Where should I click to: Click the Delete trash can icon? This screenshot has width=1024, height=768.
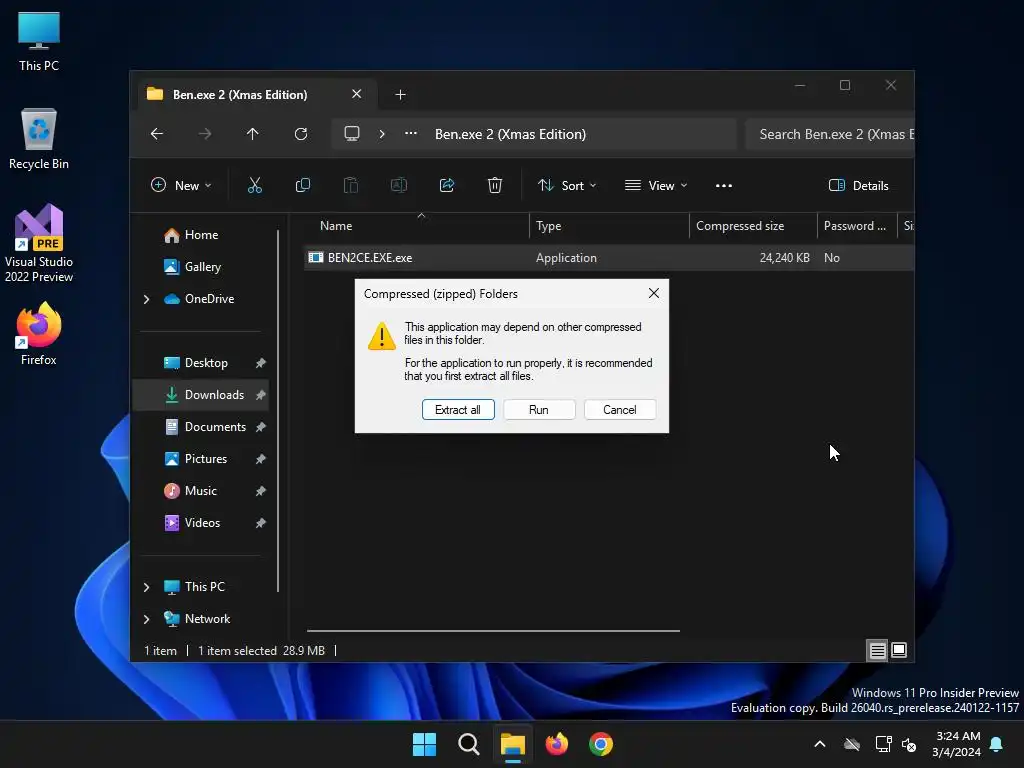pyautogui.click(x=495, y=185)
